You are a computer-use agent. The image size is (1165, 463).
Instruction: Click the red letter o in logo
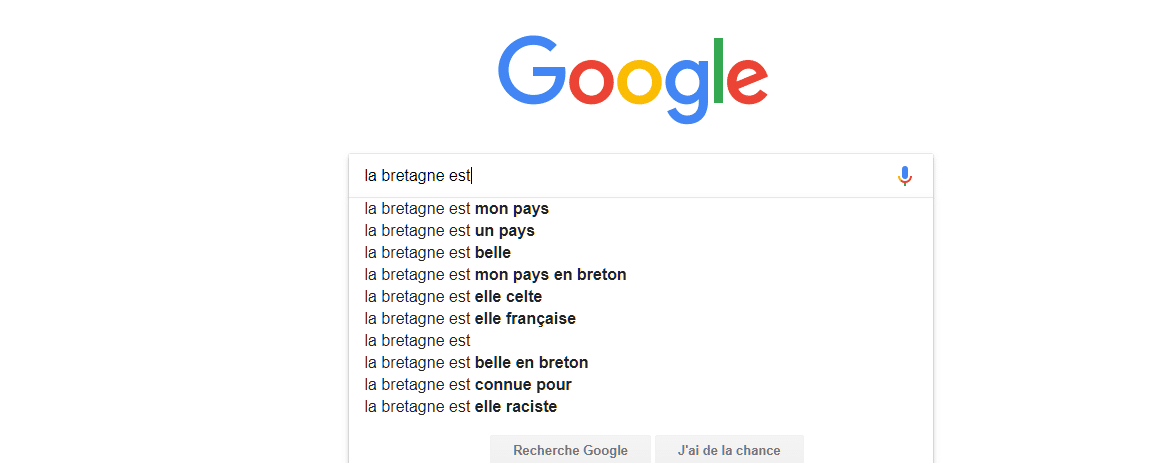[x=591, y=82]
